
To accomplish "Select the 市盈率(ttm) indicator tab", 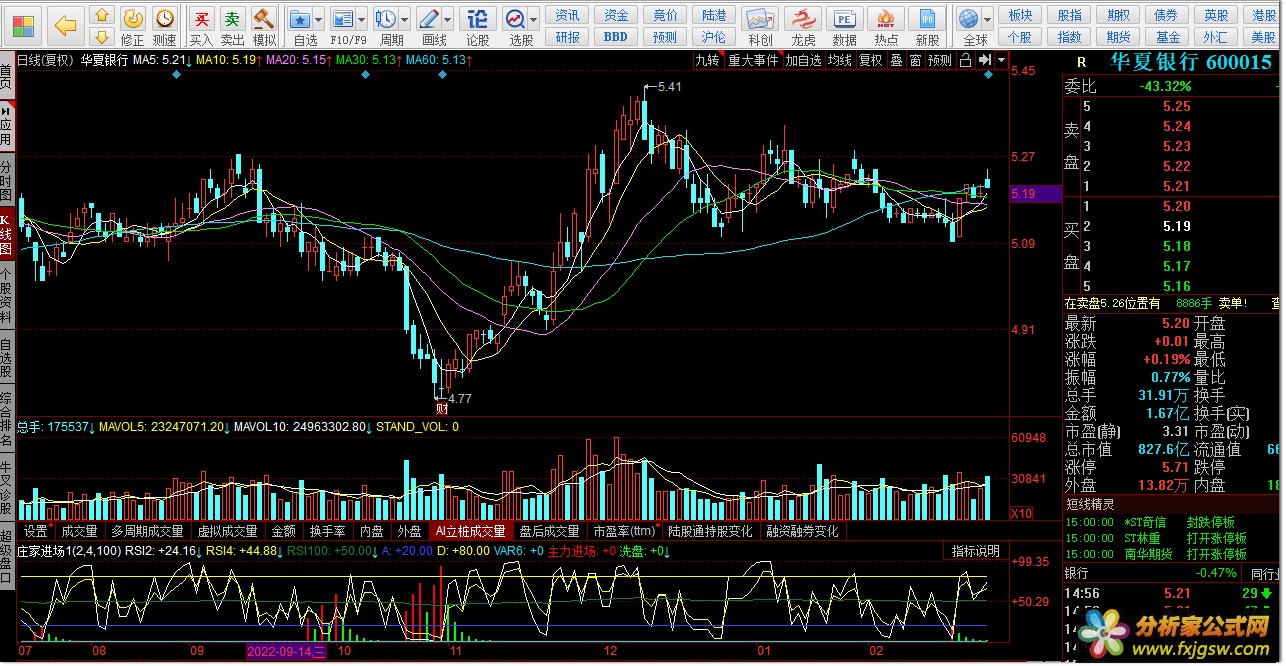I will click(624, 531).
